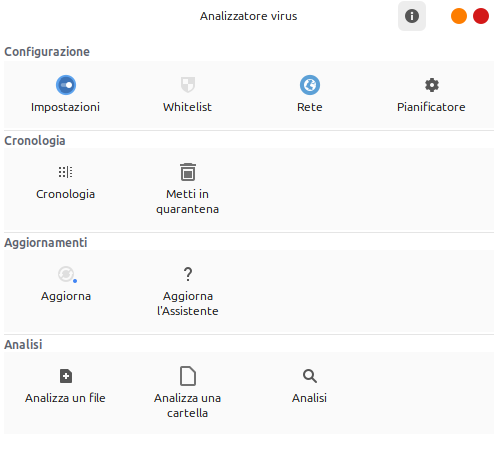Click the 'Metti in quarantena' text label
This screenshot has height=472, width=497.
pyautogui.click(x=188, y=201)
